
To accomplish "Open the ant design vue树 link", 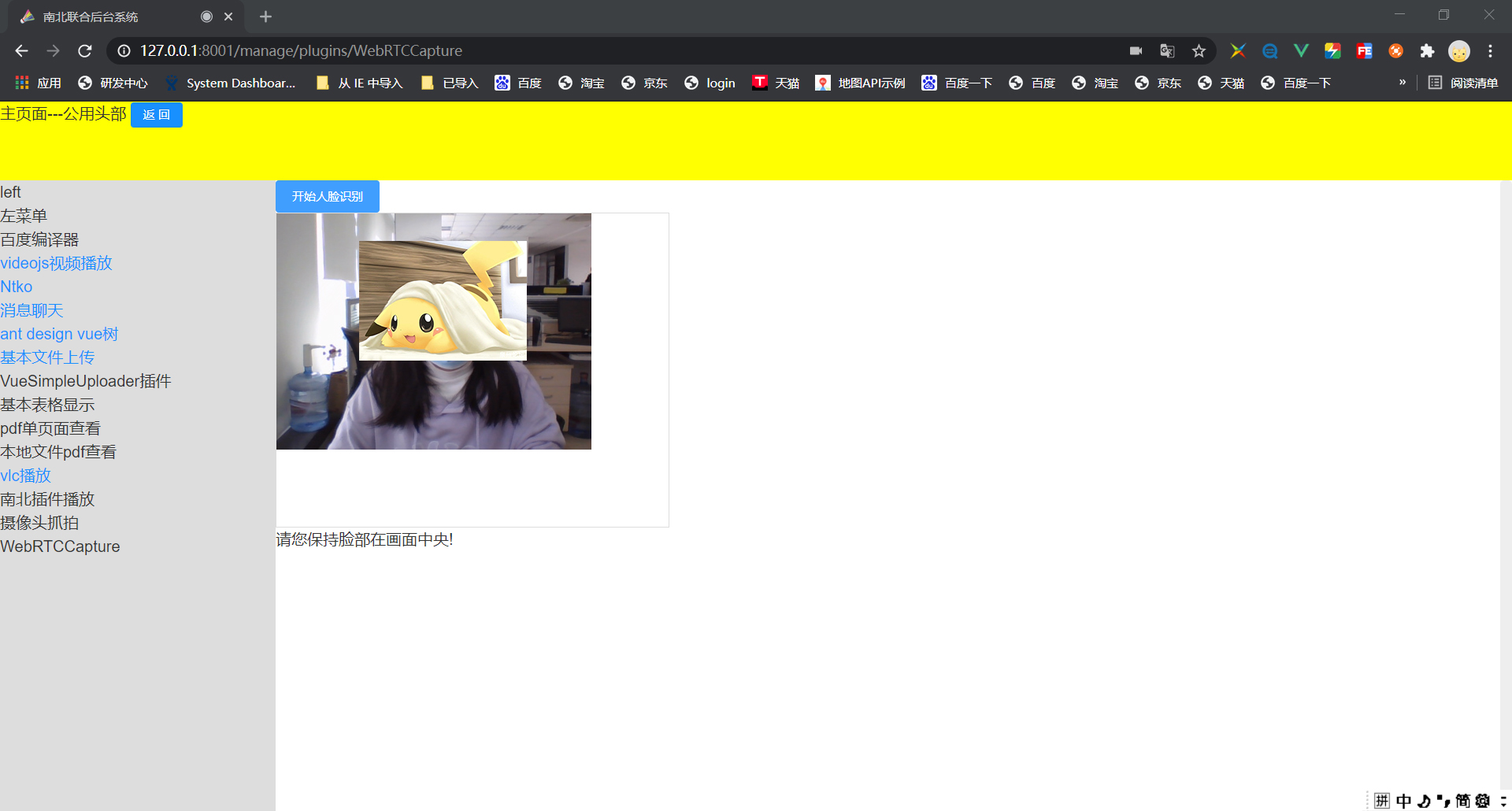I will (x=59, y=334).
